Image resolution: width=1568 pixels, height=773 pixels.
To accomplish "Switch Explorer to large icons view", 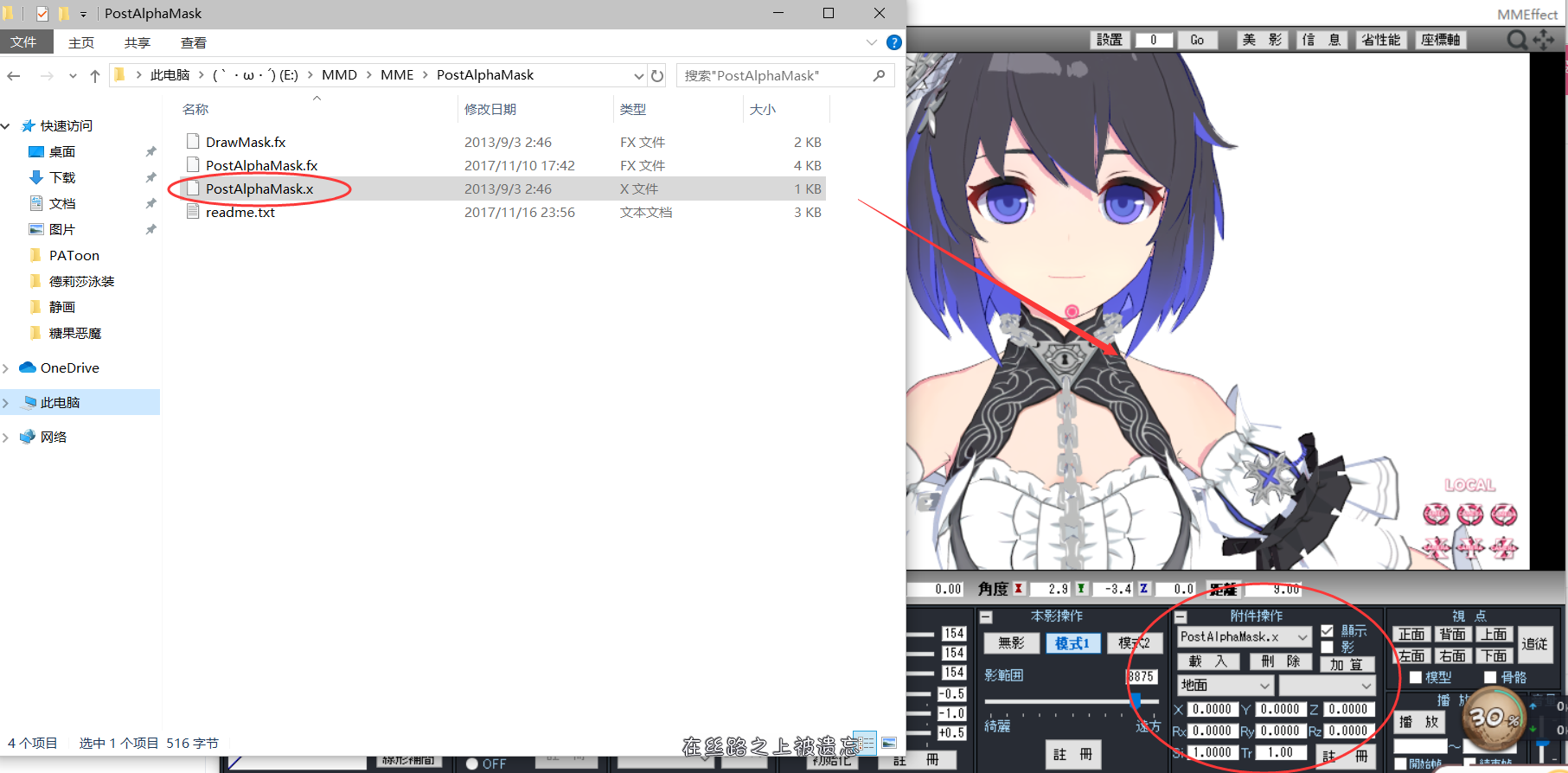I will pos(889,743).
